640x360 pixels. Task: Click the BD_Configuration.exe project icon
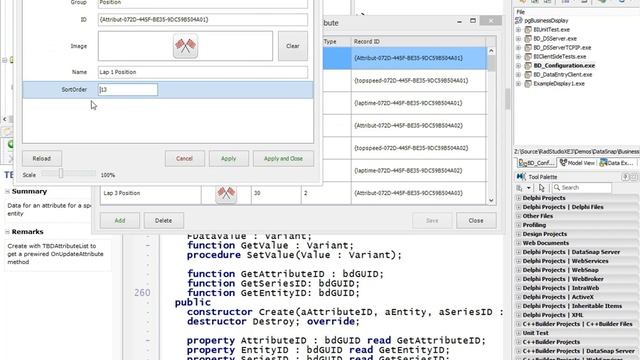[528, 65]
